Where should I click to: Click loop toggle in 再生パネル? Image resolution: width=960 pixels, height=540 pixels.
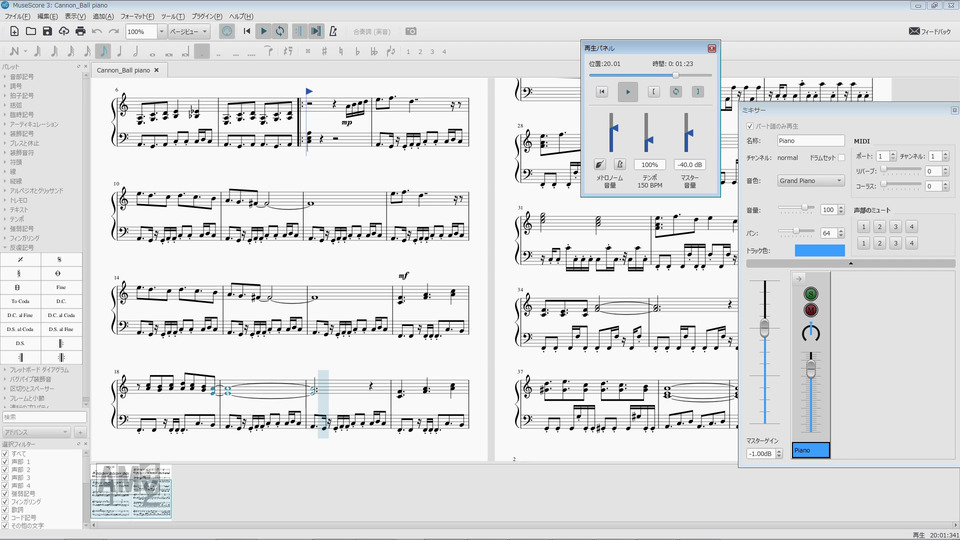pos(675,92)
